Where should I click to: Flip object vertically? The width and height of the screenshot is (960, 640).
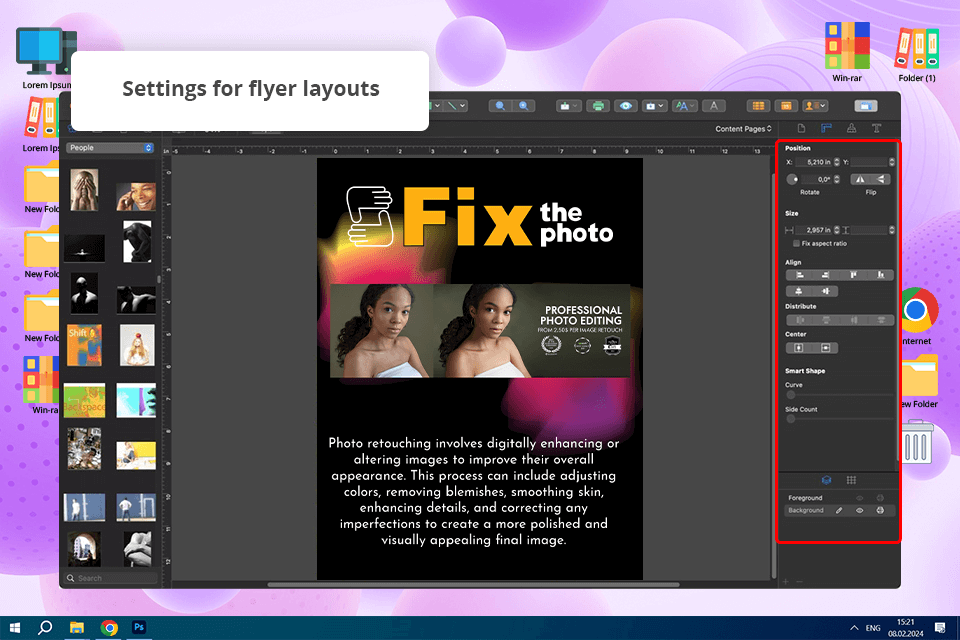click(x=880, y=179)
